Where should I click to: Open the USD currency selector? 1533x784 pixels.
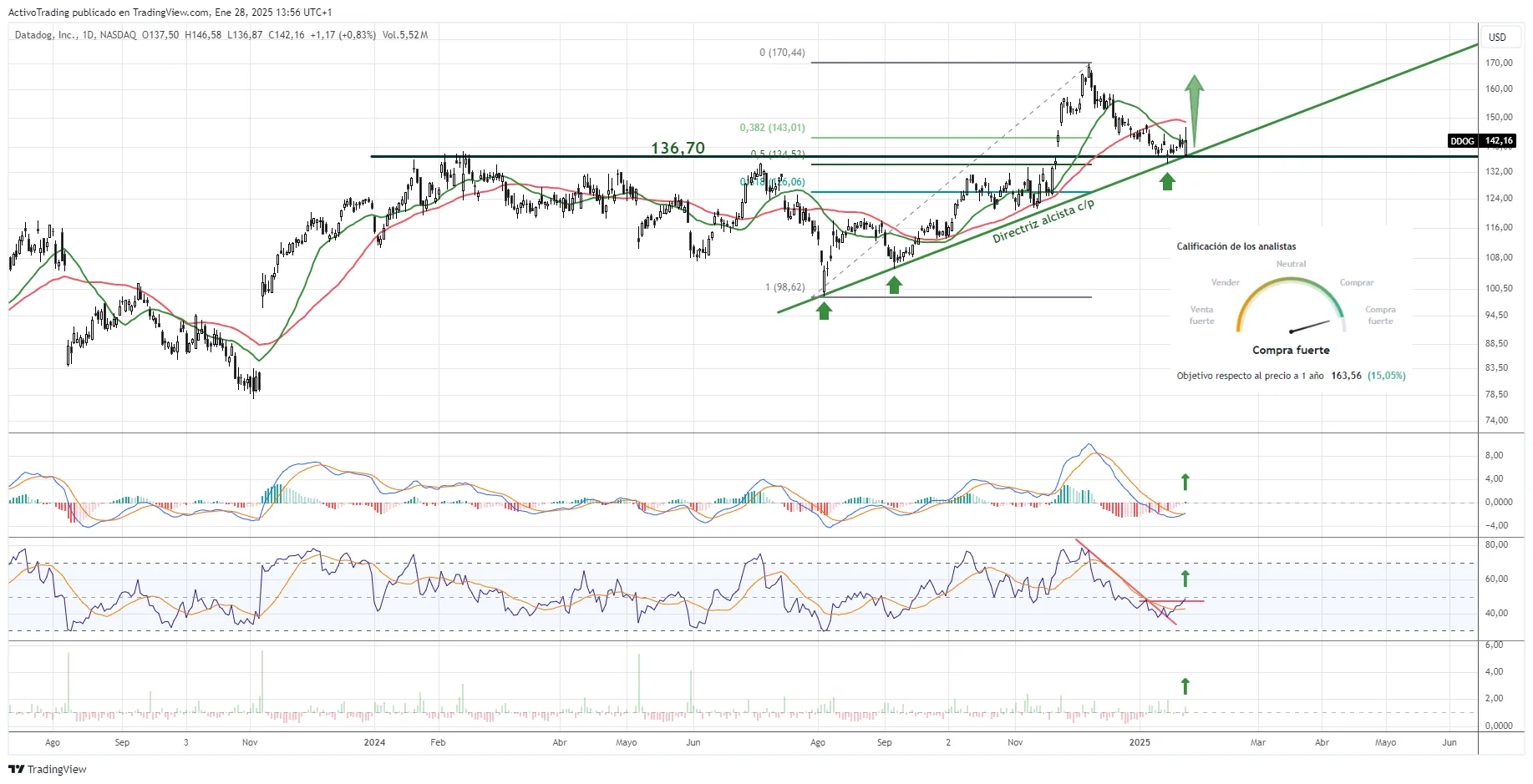(x=1497, y=37)
